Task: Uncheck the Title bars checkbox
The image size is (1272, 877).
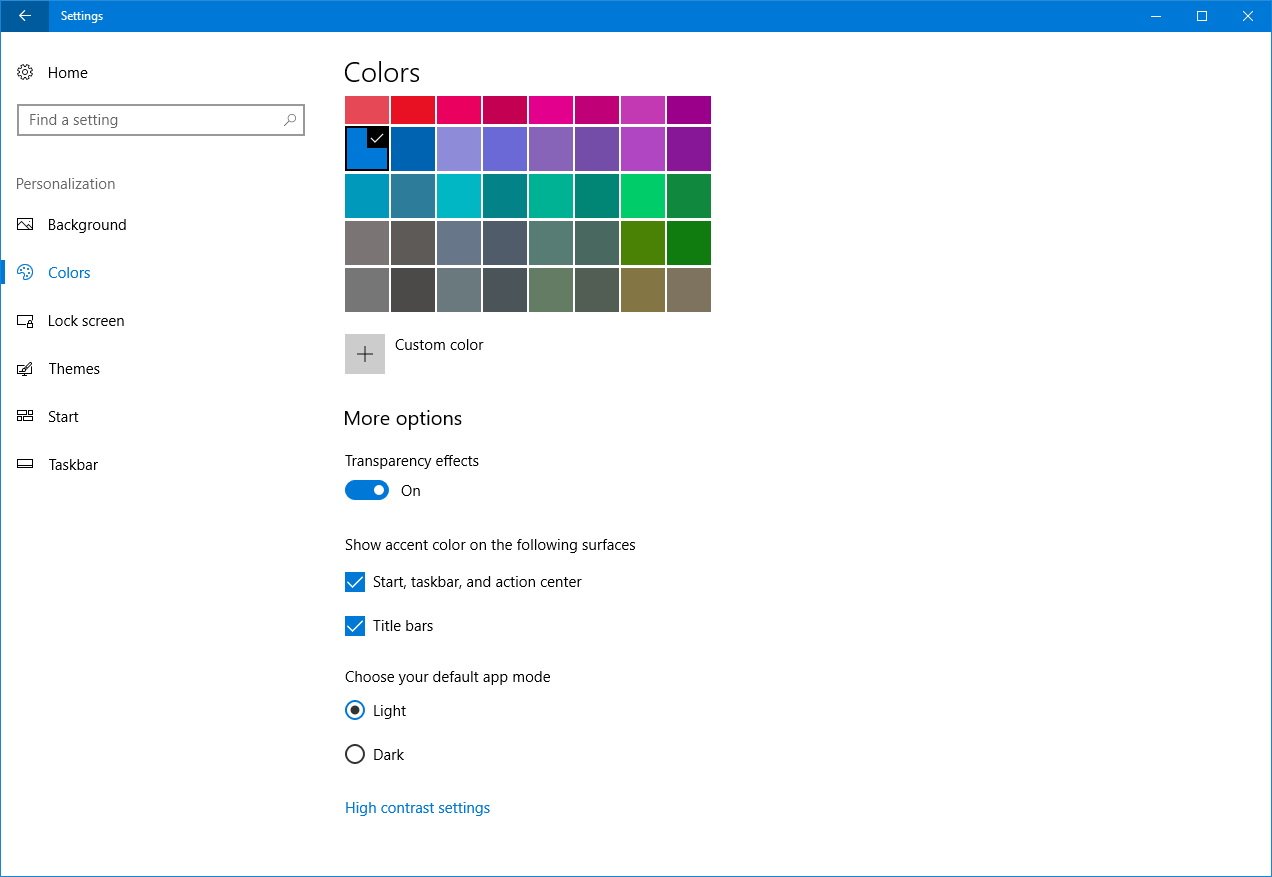Action: click(x=355, y=626)
